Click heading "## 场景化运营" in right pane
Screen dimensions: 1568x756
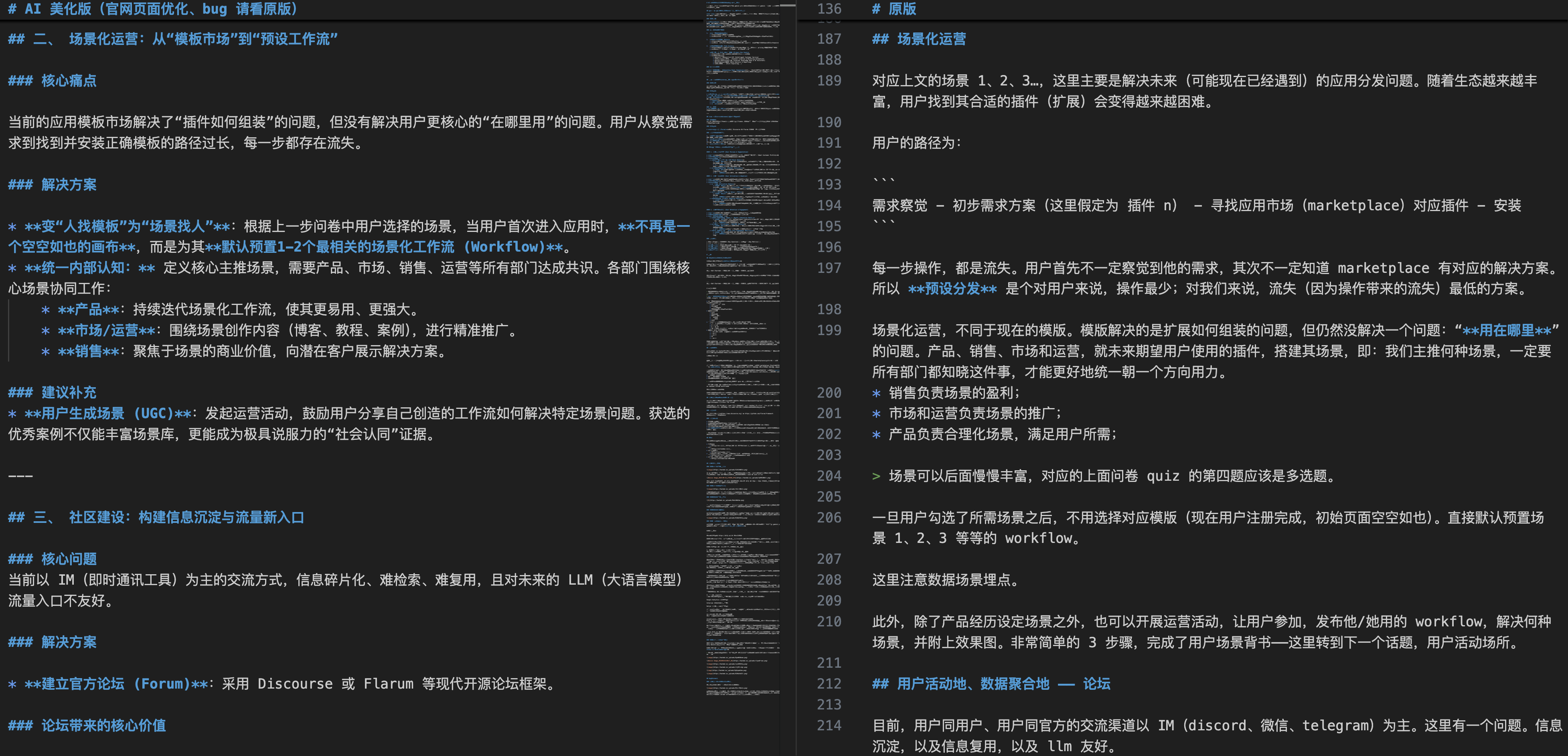pyautogui.click(x=919, y=39)
